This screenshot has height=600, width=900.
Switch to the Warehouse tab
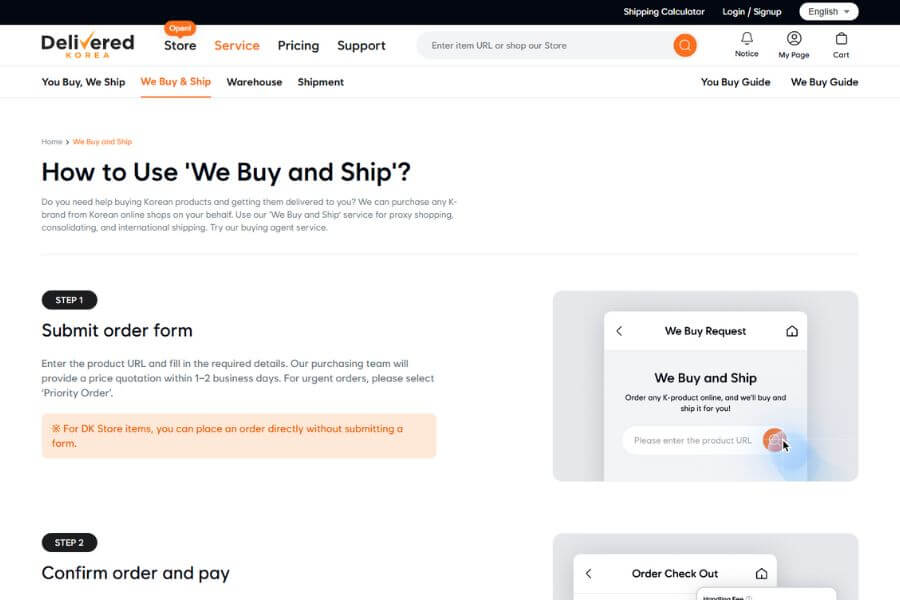[x=254, y=82]
